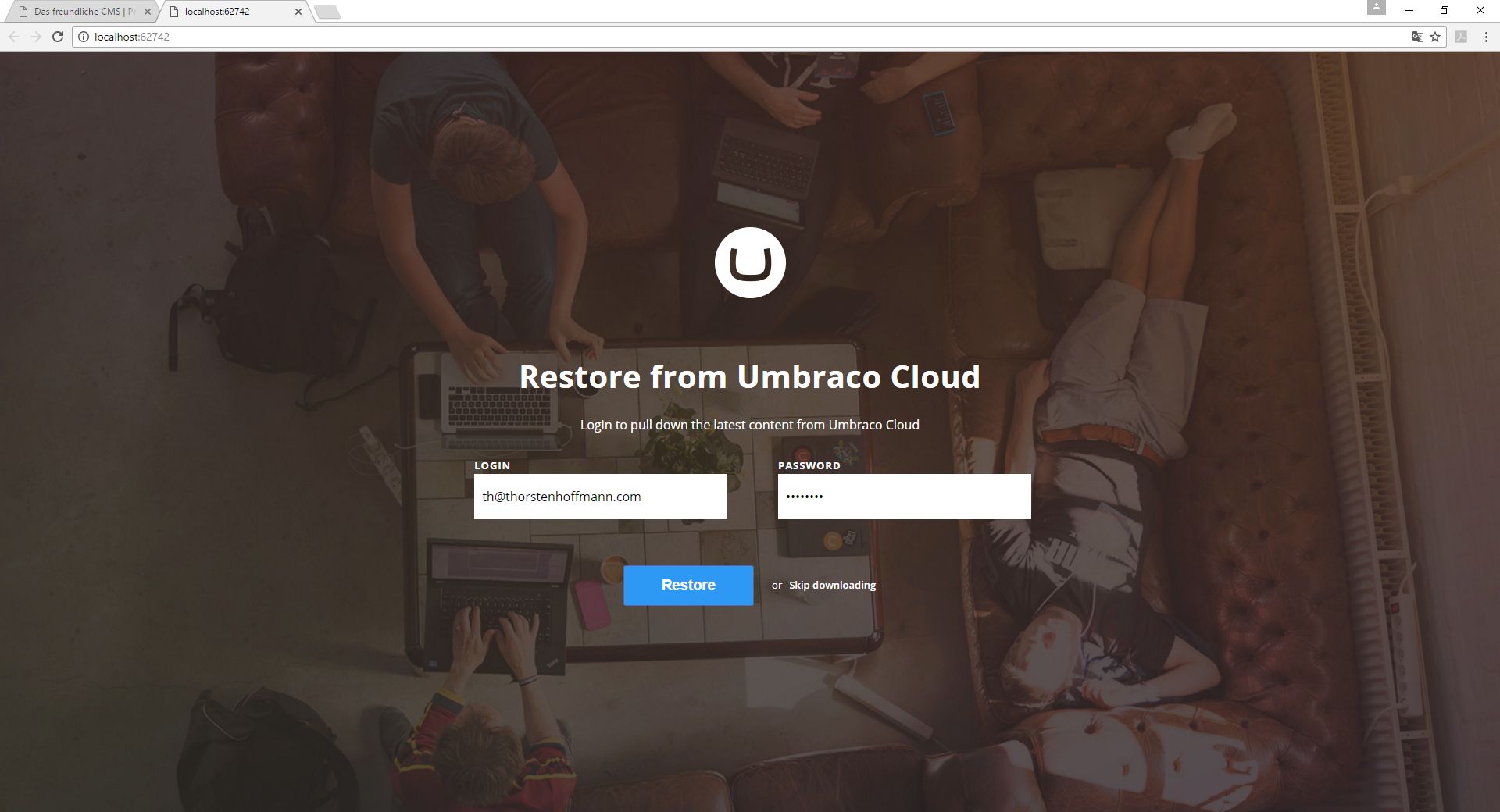1500x812 pixels.
Task: Open a new browser tab
Action: point(327,12)
